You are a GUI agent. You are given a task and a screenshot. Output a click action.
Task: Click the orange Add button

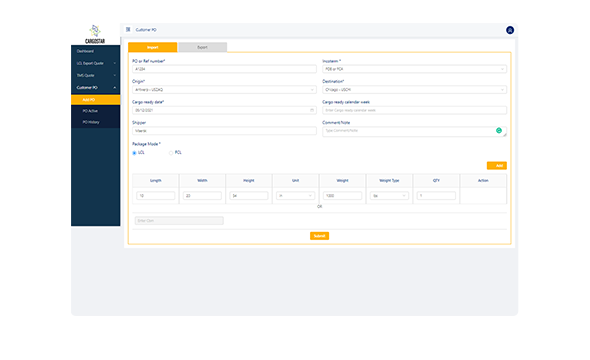point(497,166)
